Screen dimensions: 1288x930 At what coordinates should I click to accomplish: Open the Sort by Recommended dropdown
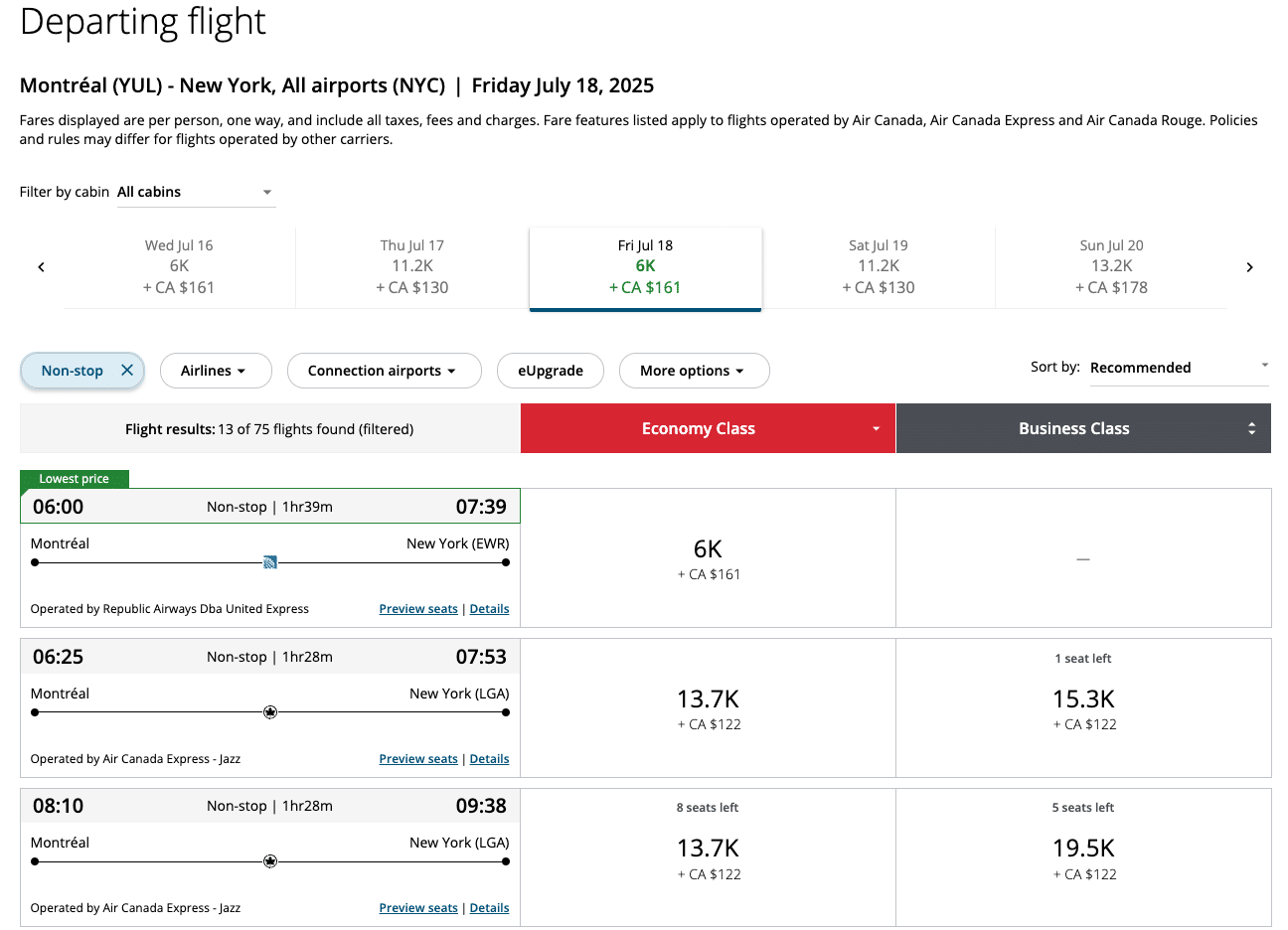point(1179,368)
